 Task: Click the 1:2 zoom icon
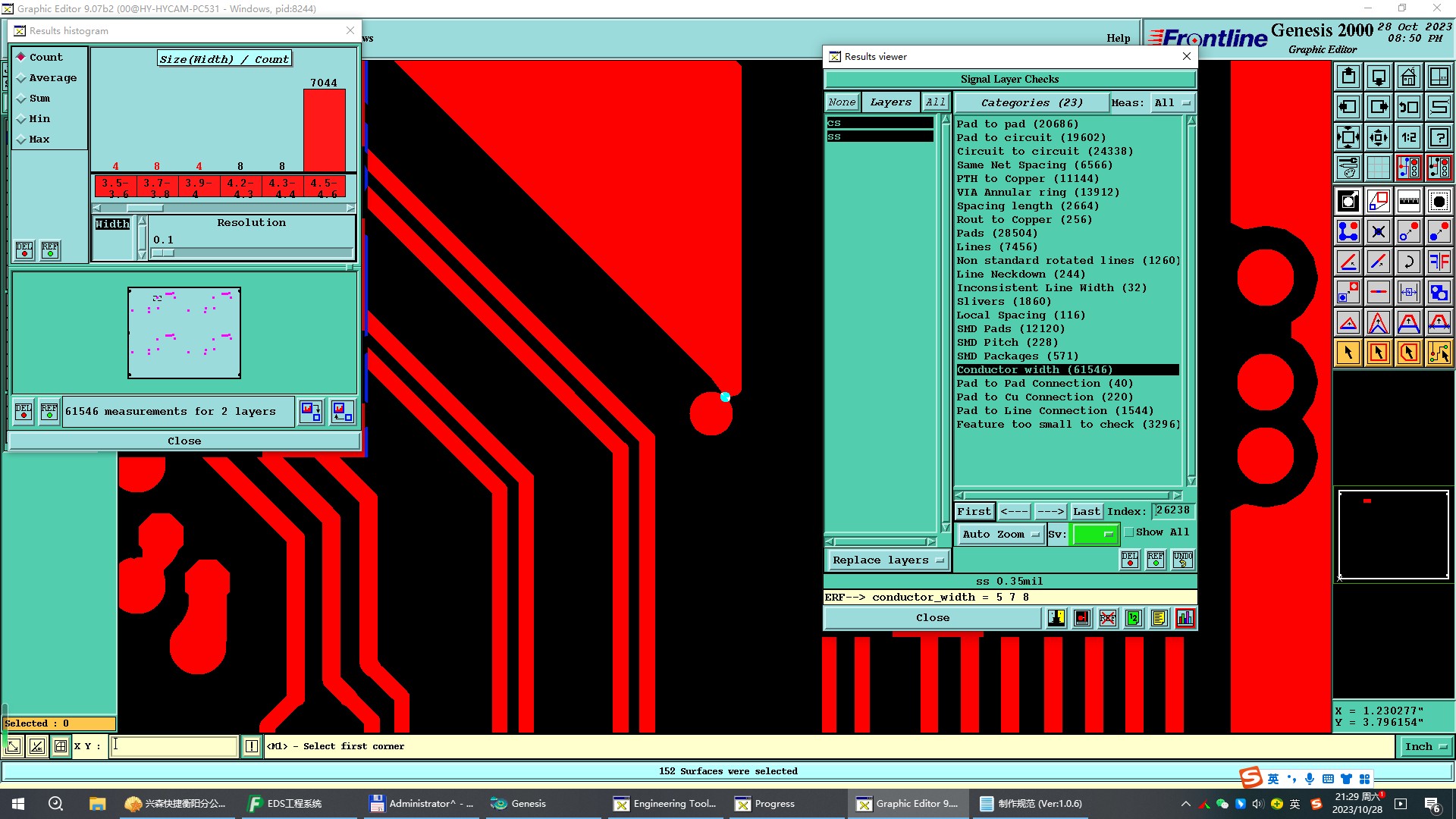[1408, 137]
